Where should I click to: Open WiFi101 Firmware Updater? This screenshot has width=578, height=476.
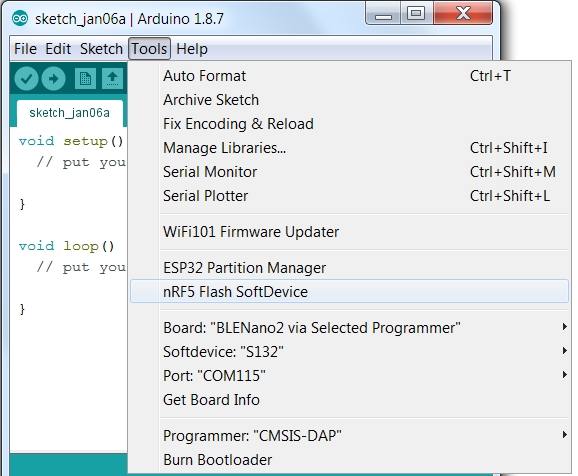click(x=349, y=232)
